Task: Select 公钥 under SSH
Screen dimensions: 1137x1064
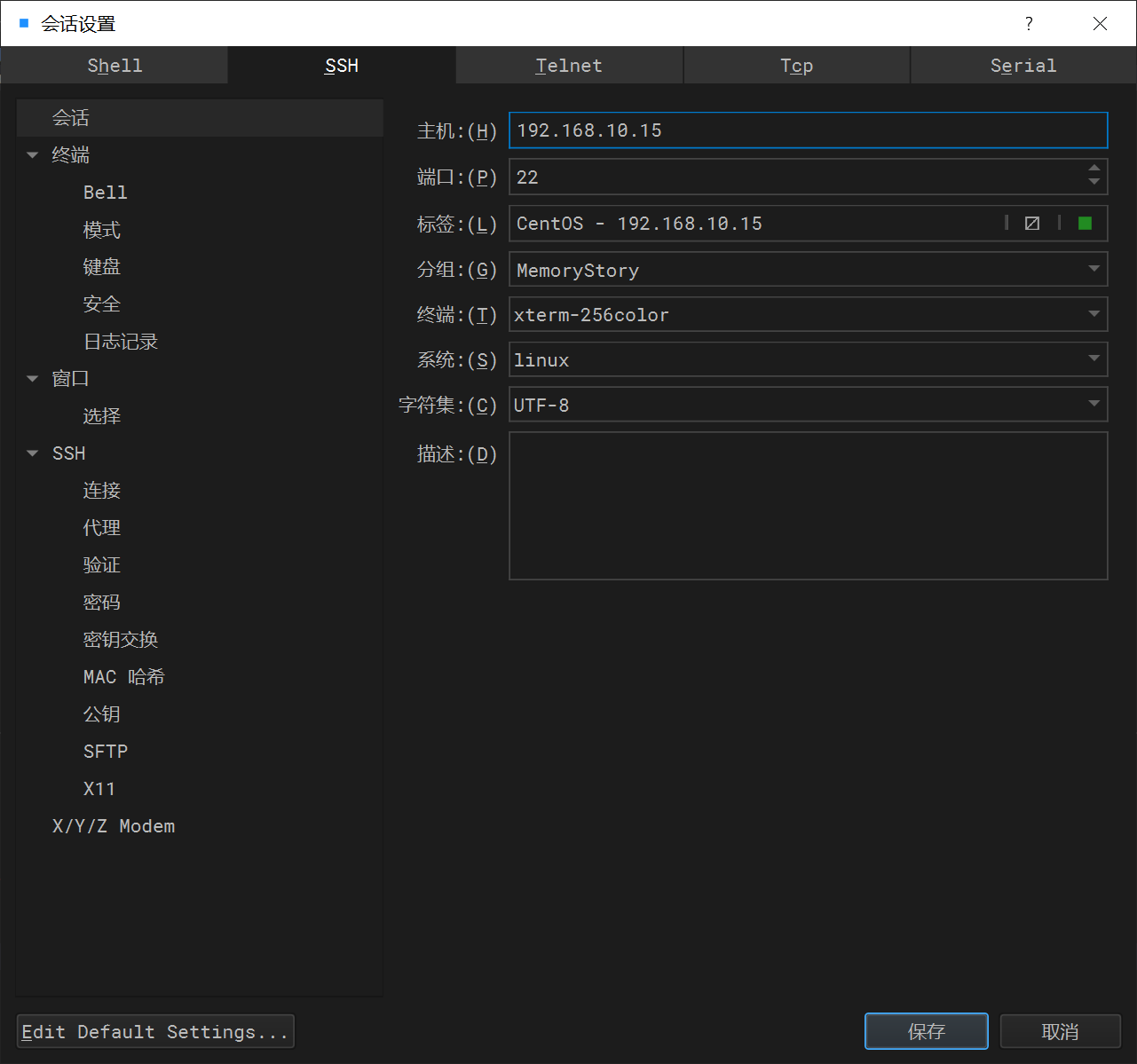Action: (x=102, y=714)
